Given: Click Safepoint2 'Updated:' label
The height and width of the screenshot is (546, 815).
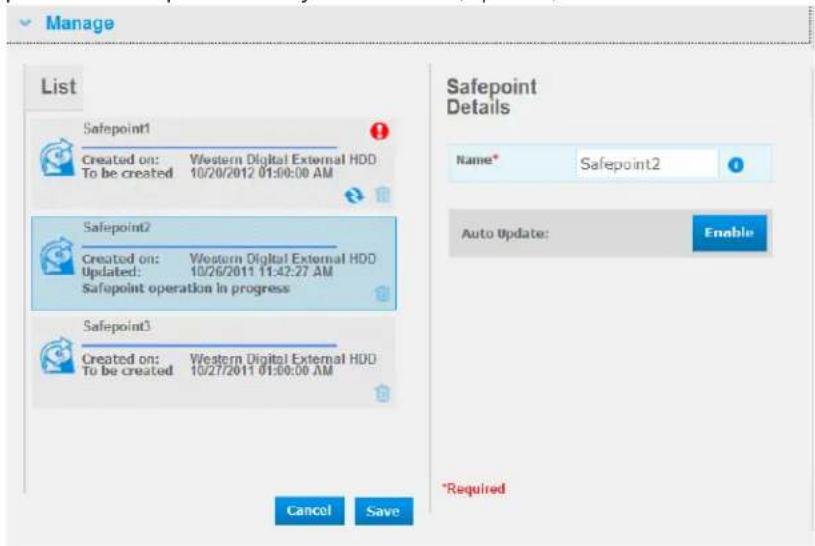Looking at the screenshot, I should [x=111, y=271].
